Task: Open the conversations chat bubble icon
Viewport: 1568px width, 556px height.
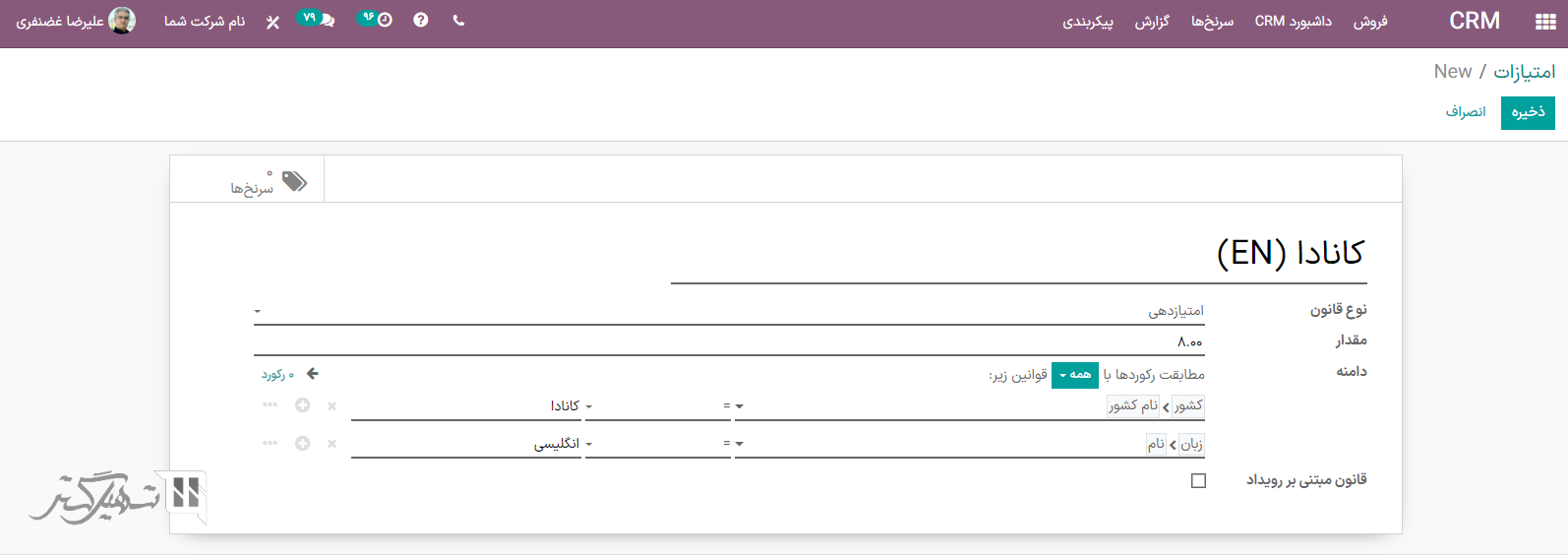Action: 328,21
